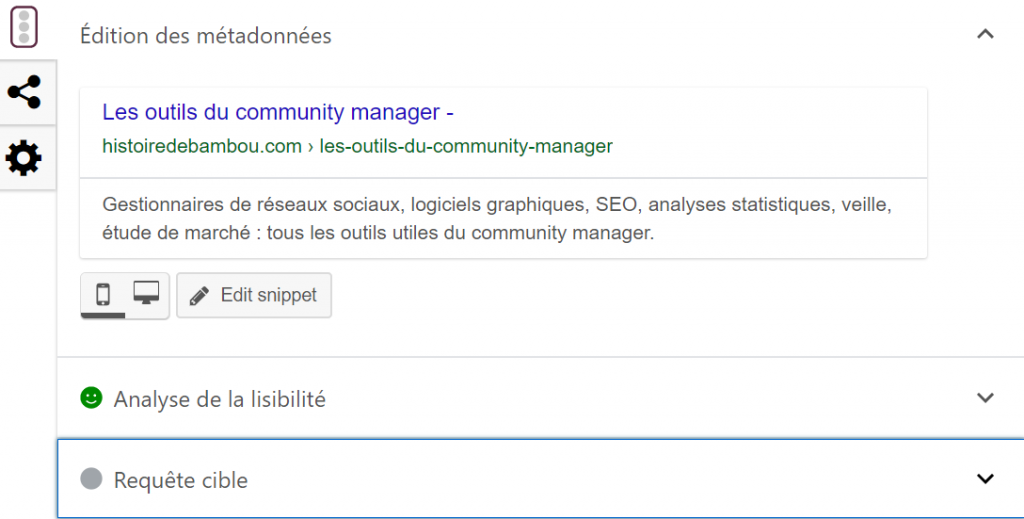Open the social sharing tab icon

coord(25,92)
